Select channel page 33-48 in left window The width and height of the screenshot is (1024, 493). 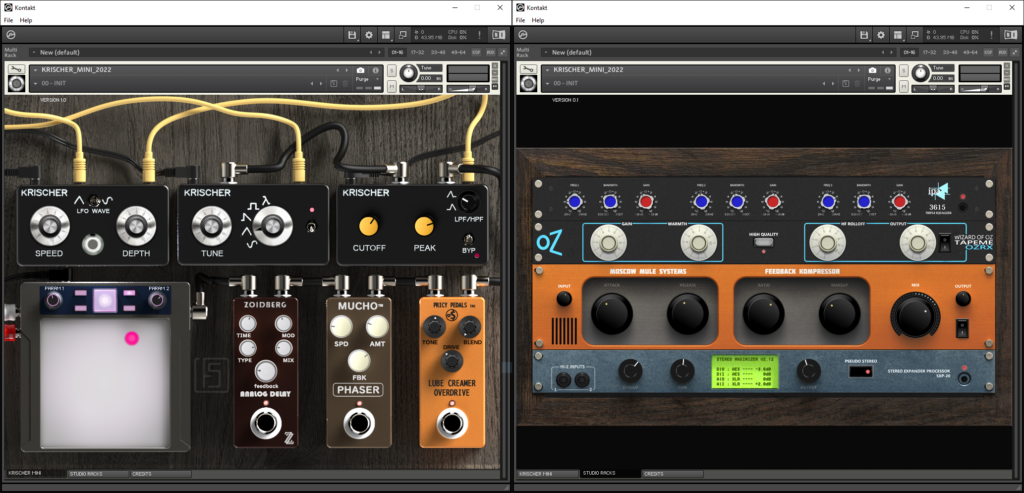click(438, 52)
